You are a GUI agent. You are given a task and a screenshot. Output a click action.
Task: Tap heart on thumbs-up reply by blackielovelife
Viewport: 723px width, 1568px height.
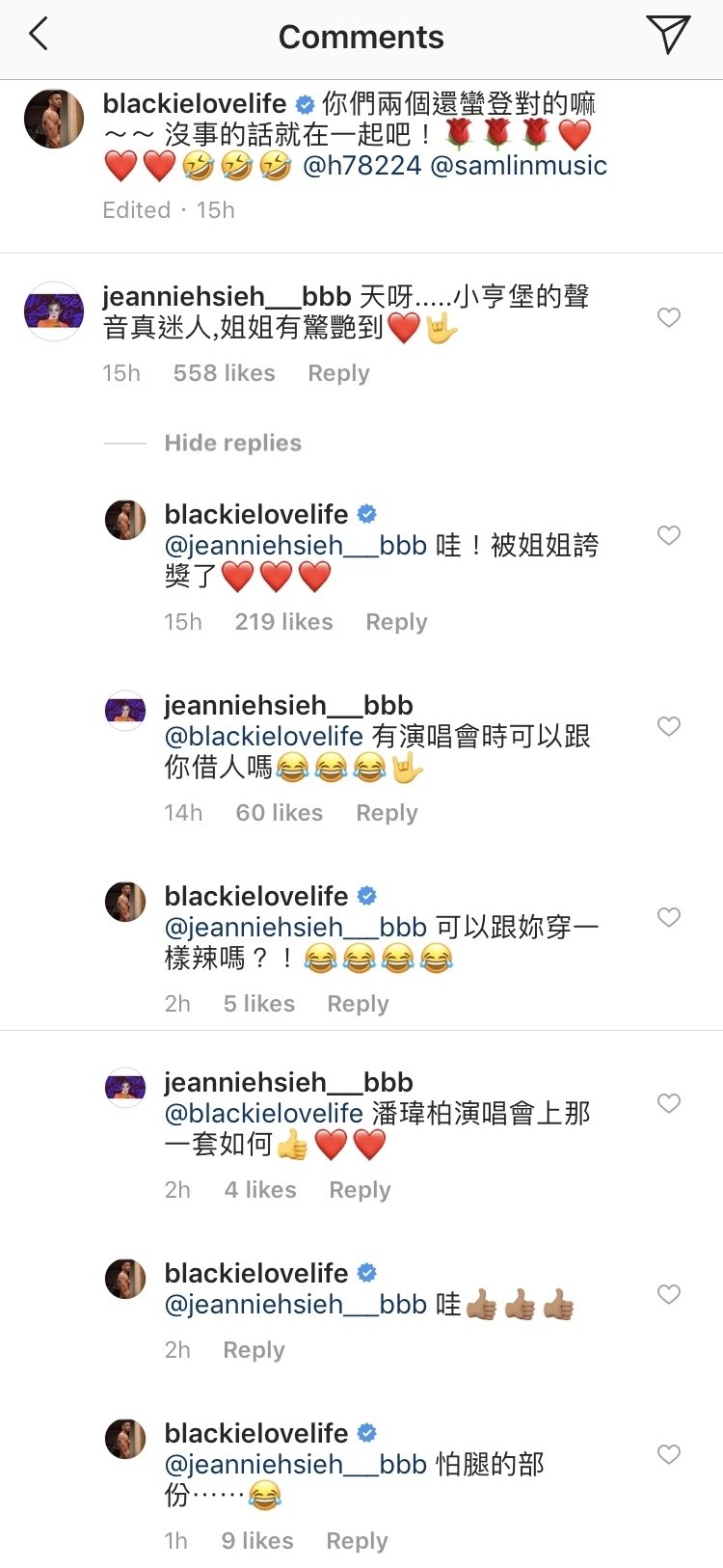[669, 1294]
